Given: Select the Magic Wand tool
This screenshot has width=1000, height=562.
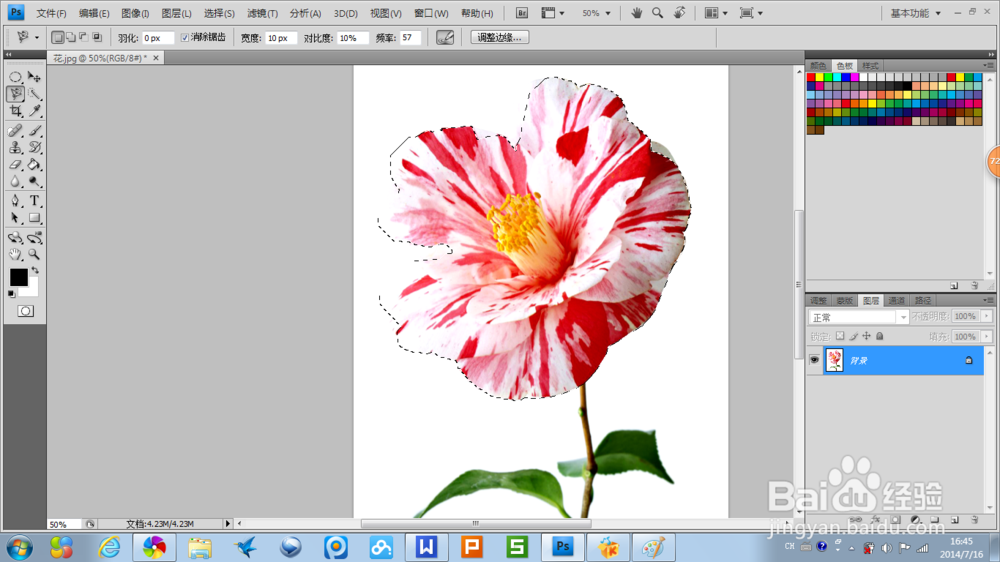Looking at the screenshot, I should click(x=34, y=94).
